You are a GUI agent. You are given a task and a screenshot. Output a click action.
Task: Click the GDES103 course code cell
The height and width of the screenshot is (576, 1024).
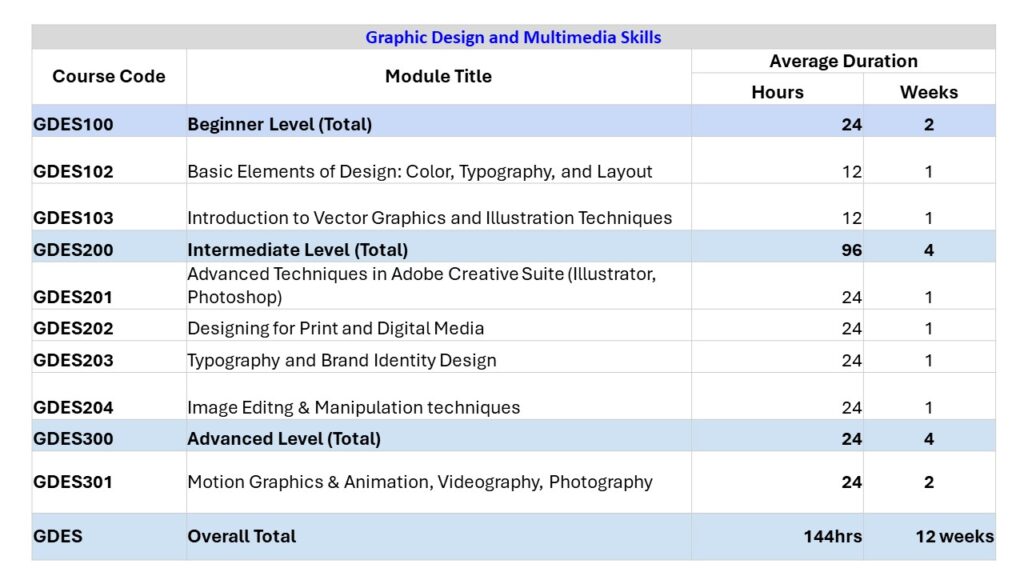[x=74, y=218]
